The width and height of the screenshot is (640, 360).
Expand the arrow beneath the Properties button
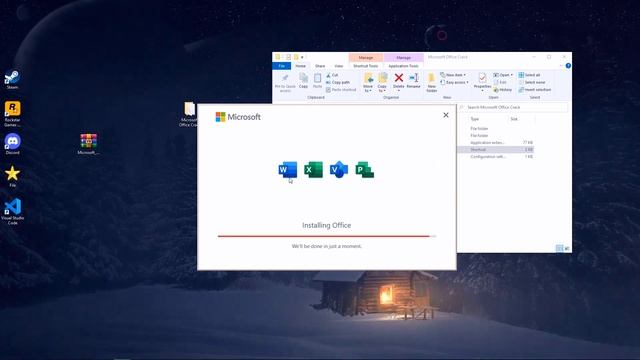tap(482, 91)
